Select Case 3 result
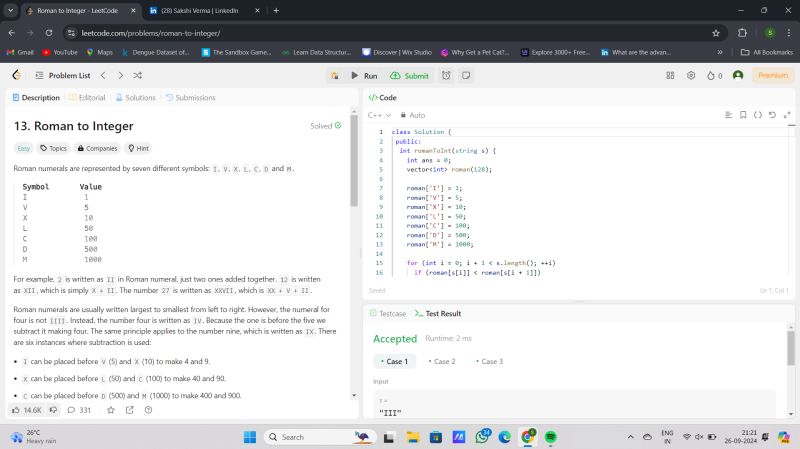This screenshot has width=800, height=449. point(489,361)
